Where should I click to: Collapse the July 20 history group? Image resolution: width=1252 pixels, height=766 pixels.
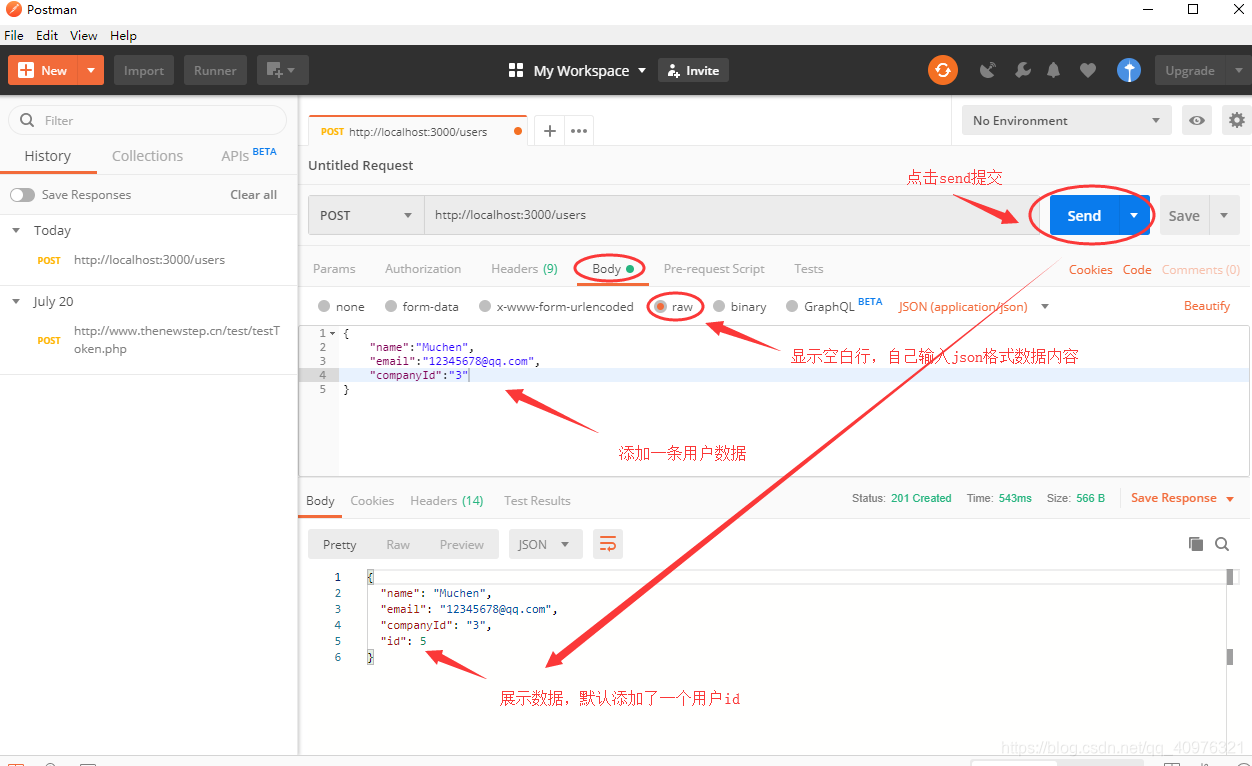[x=16, y=301]
